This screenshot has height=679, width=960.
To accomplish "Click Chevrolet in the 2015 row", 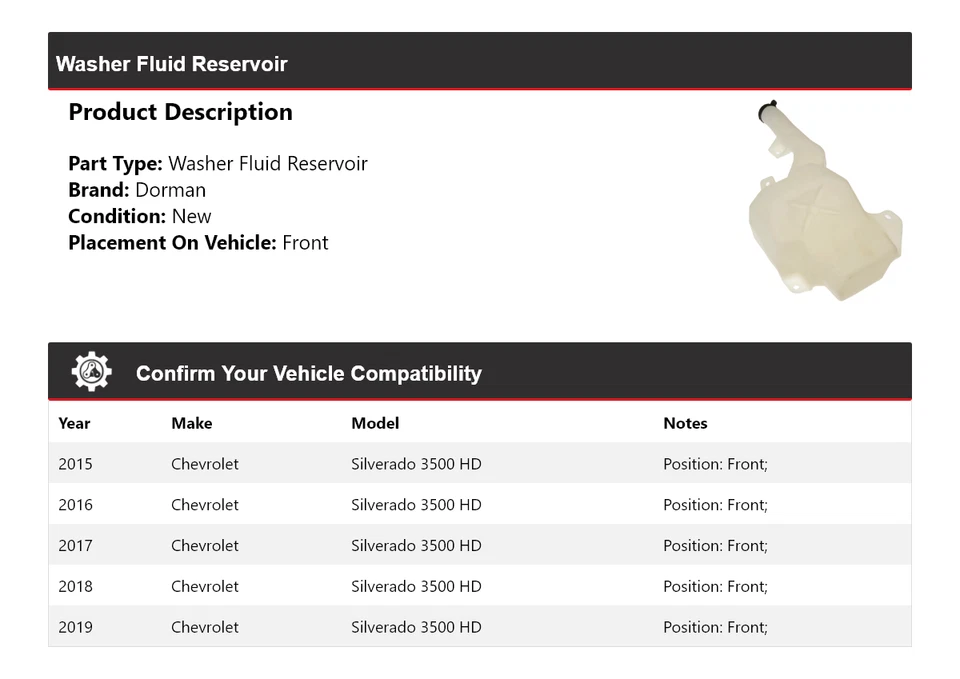I will 204,464.
